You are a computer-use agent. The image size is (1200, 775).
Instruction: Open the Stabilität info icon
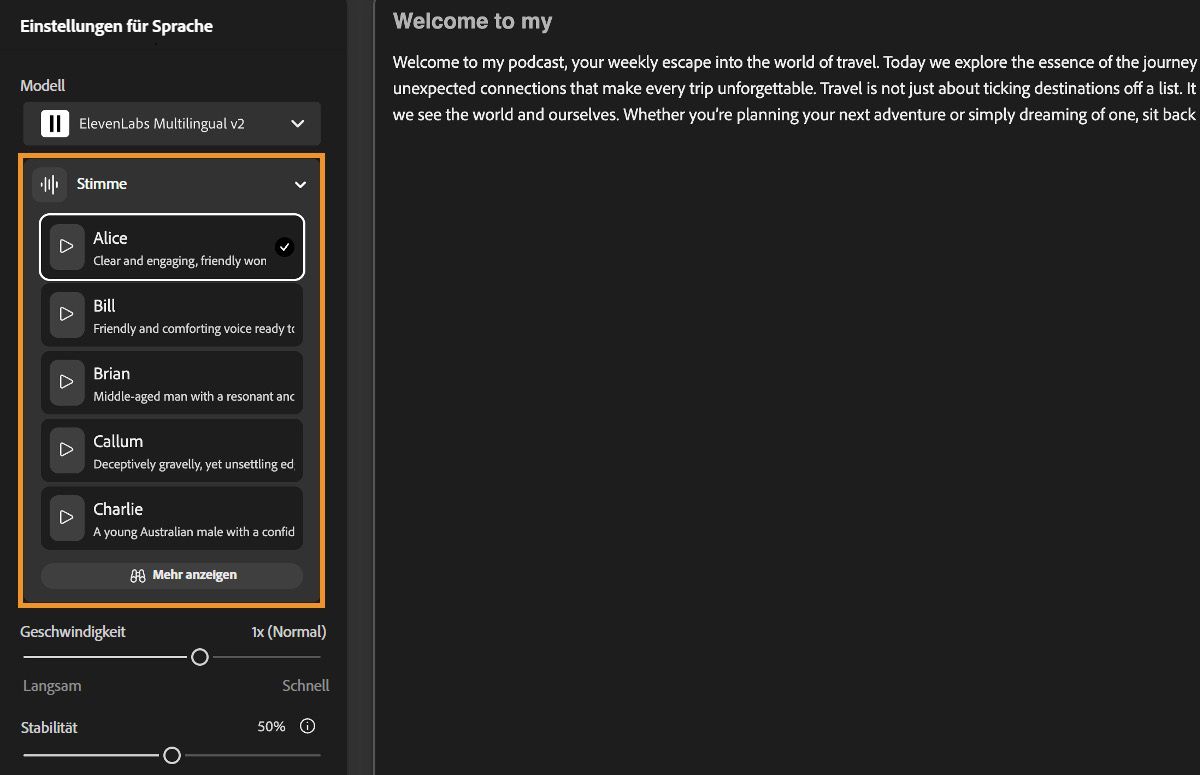tap(308, 726)
